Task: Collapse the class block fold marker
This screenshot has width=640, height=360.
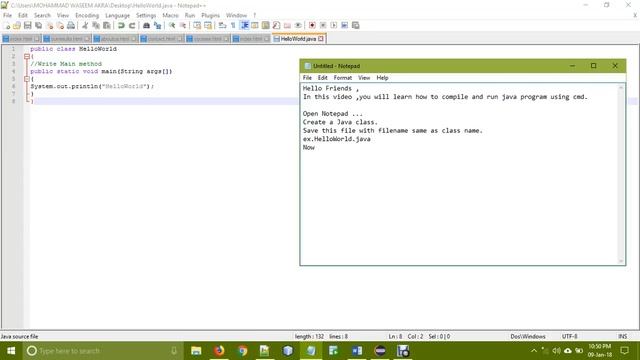Action: coord(27,56)
